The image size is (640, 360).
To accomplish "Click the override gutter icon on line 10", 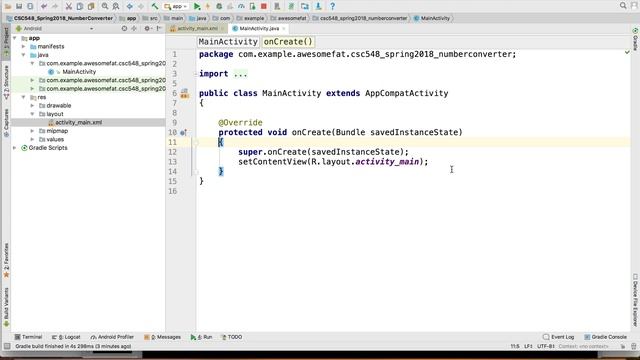I will [x=184, y=132].
